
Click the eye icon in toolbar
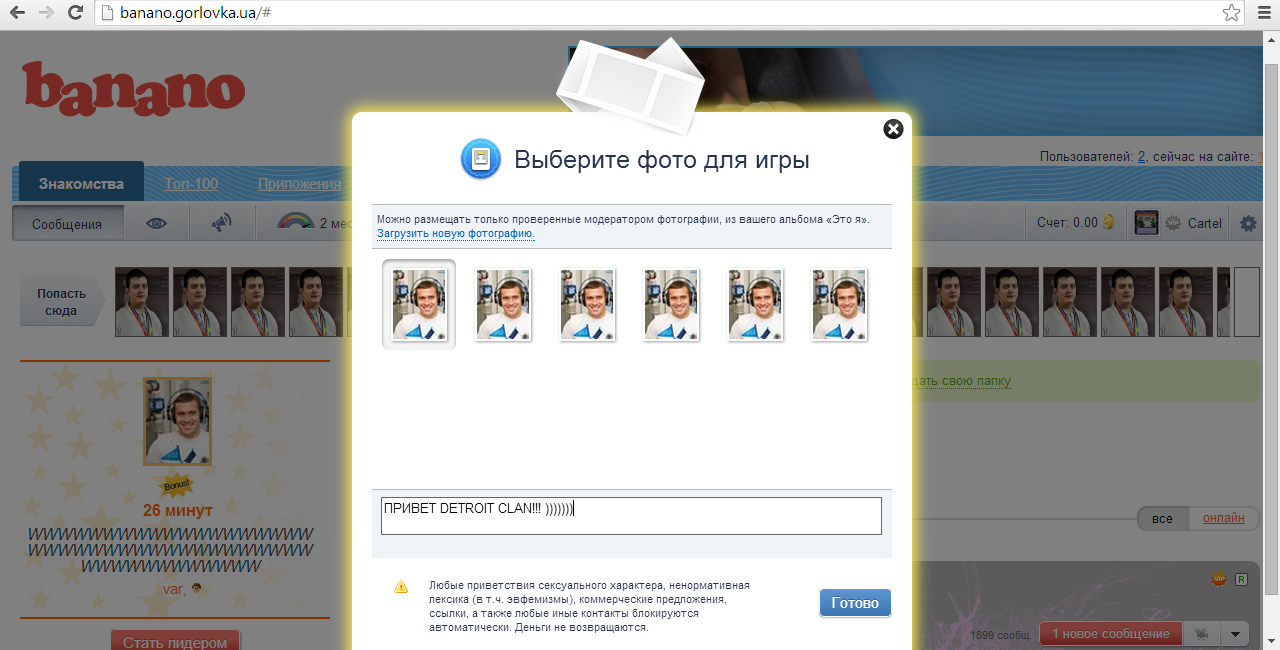pos(157,223)
